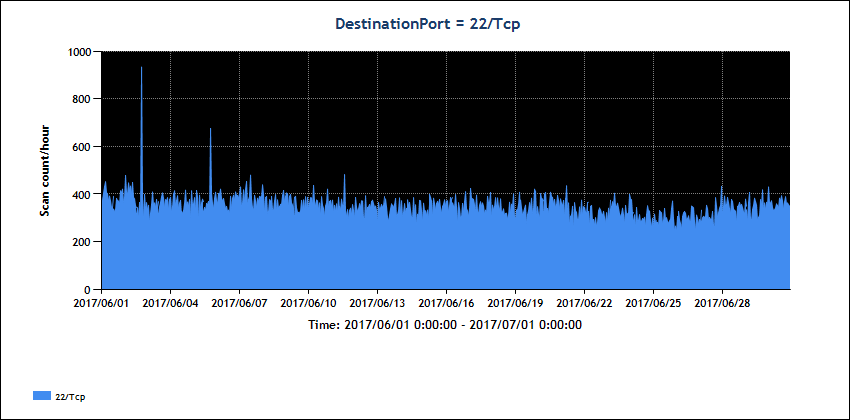This screenshot has height=420, width=850.
Task: Click the chart title DestinationPort = 22/Tcp
Action: (425, 24)
